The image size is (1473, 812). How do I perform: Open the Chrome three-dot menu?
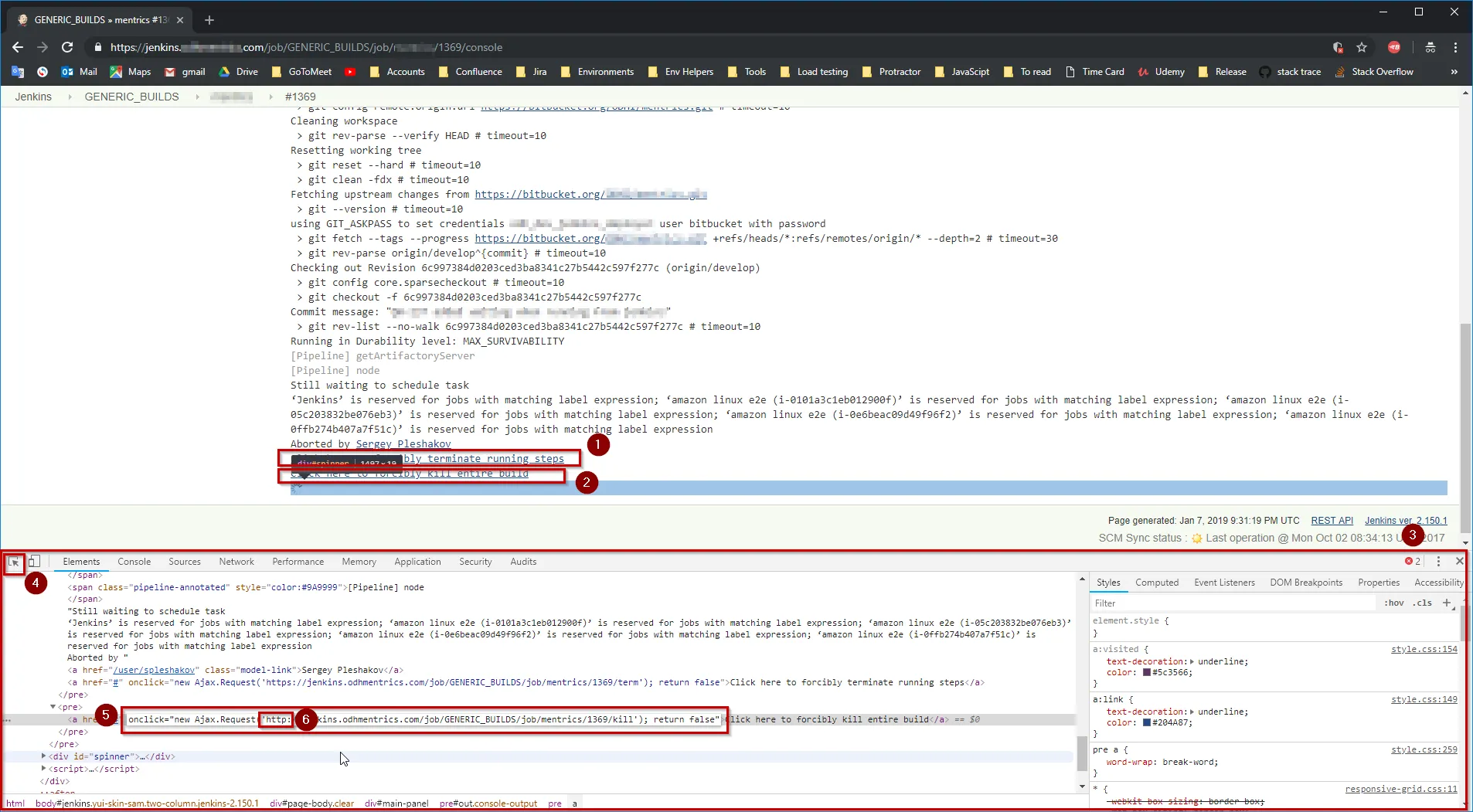[1455, 47]
